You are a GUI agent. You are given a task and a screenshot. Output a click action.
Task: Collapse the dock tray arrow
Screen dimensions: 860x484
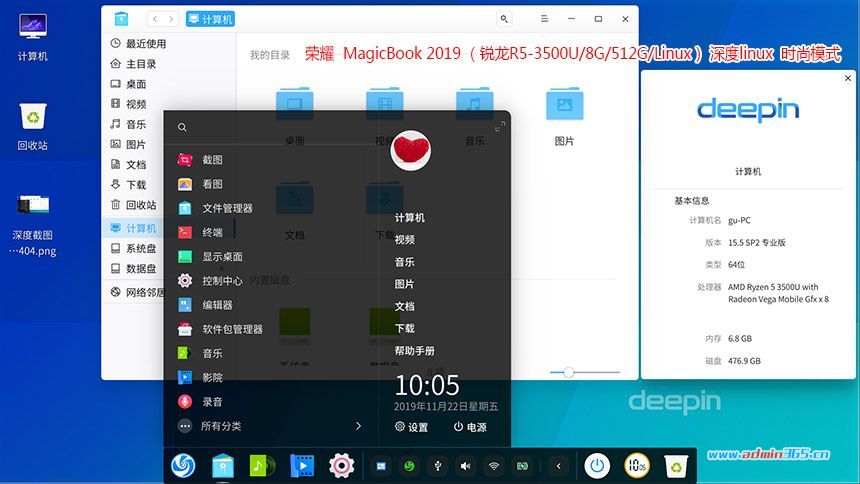tap(558, 466)
